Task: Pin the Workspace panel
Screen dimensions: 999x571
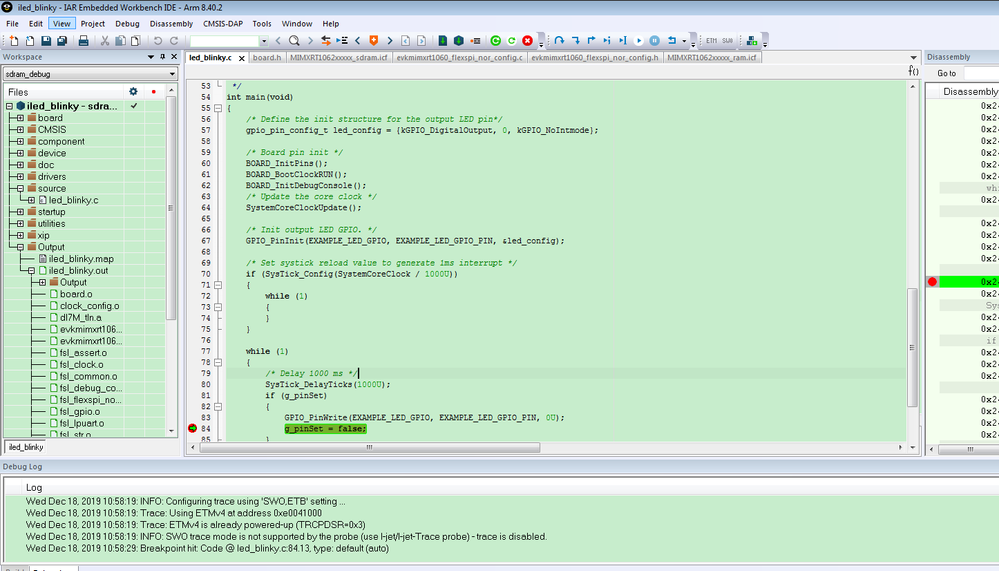Action: 162,57
